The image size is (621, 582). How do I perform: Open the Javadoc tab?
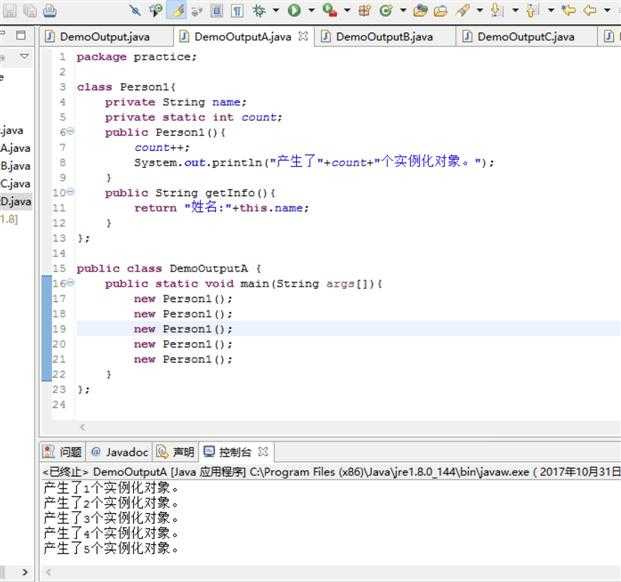coord(120,452)
